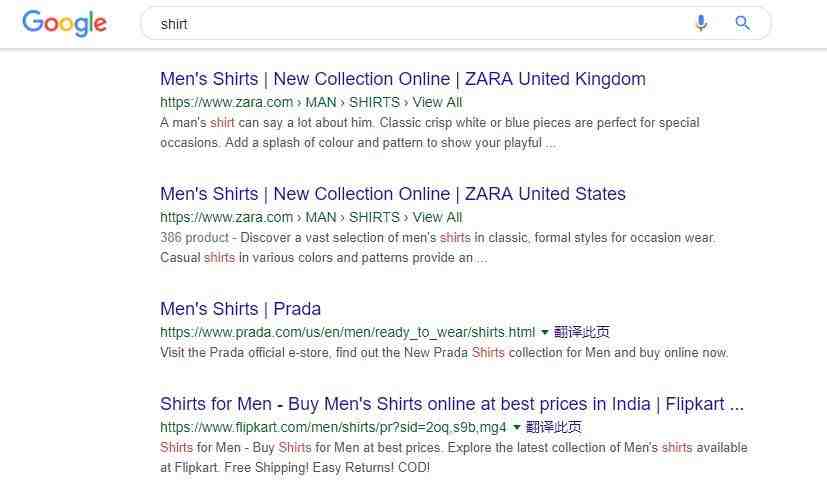Click the flipkart.com men/shirts URL
The image size is (827, 494).
click(x=333, y=427)
